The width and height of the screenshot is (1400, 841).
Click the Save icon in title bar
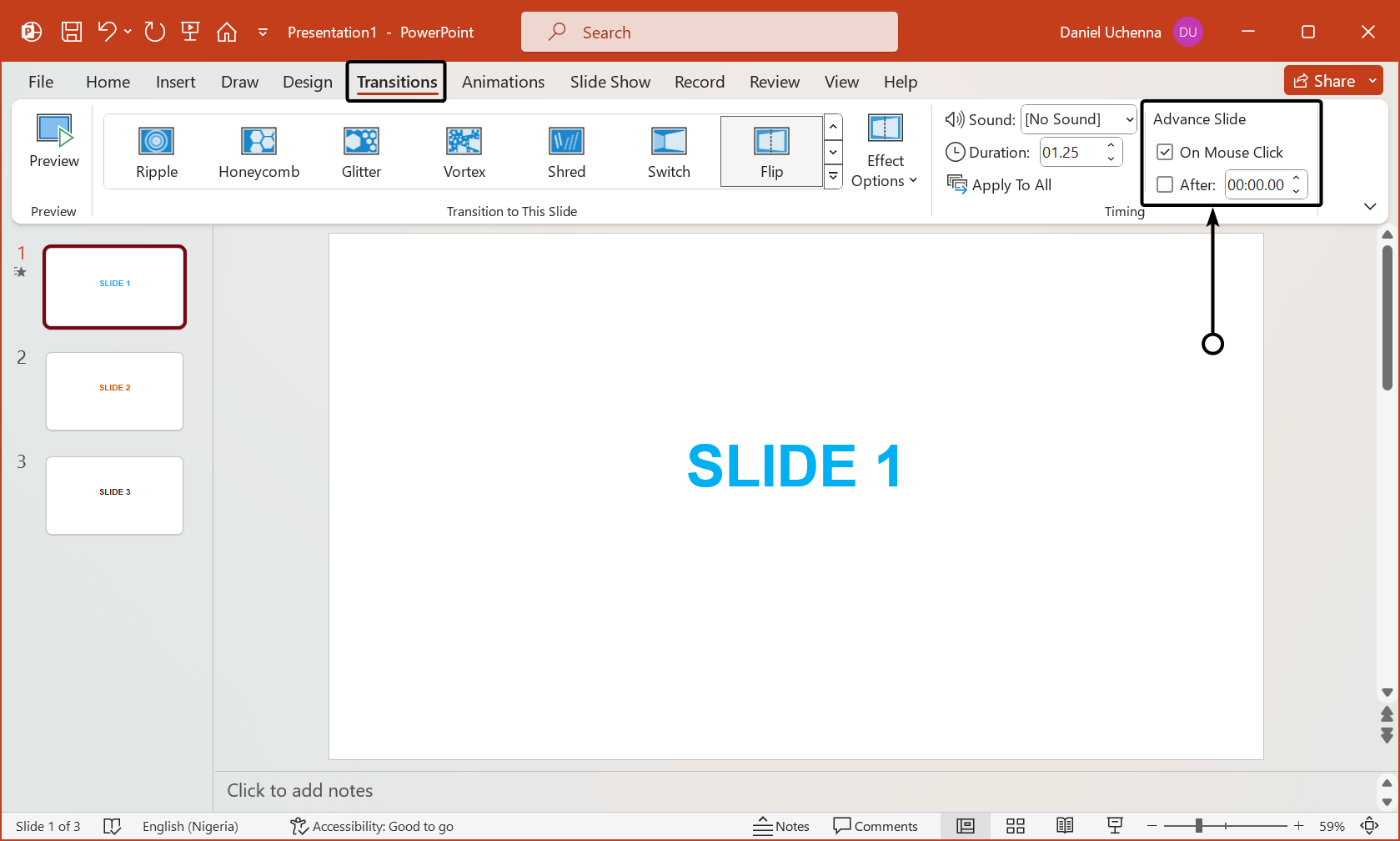[x=72, y=32]
